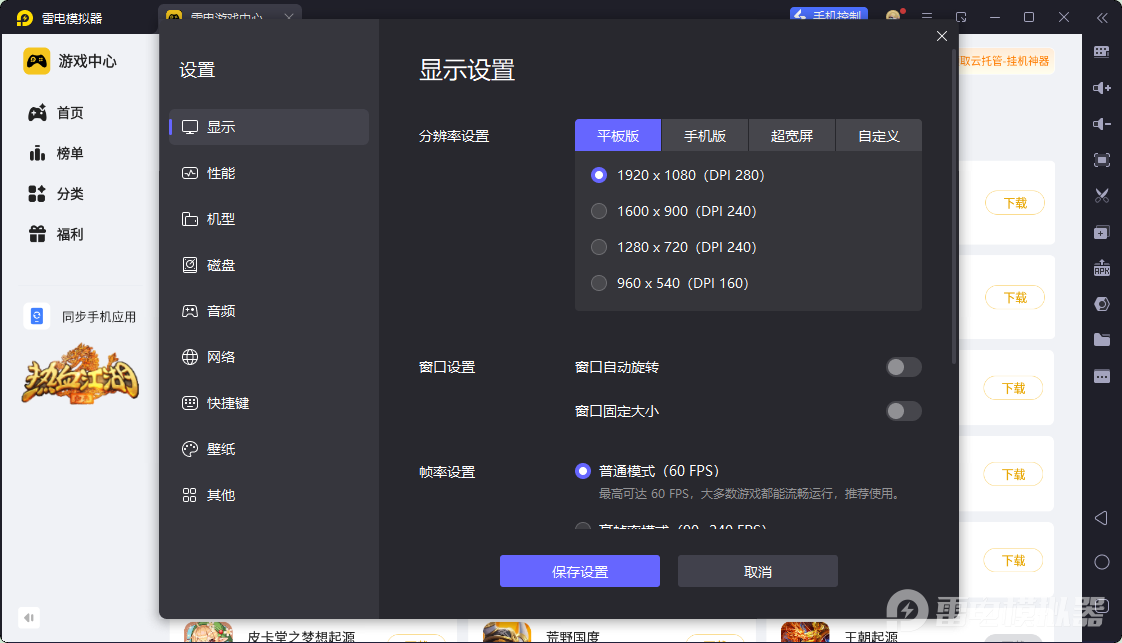Mute audio with the bottom-left speaker icon

pyautogui.click(x=28, y=618)
